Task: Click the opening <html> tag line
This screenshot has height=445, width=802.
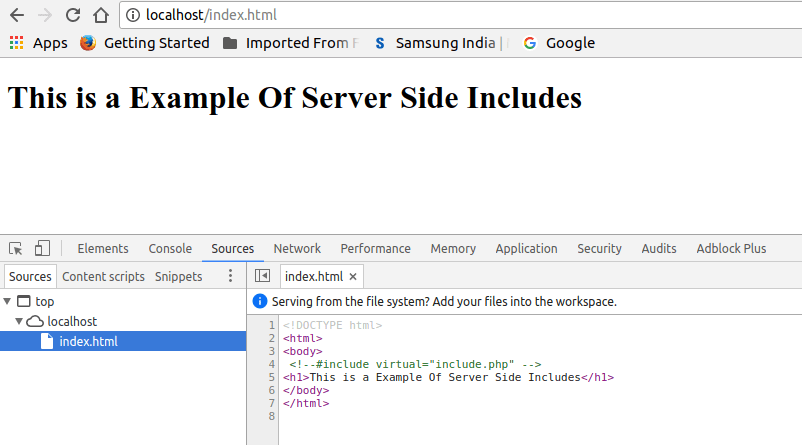Action: click(303, 339)
